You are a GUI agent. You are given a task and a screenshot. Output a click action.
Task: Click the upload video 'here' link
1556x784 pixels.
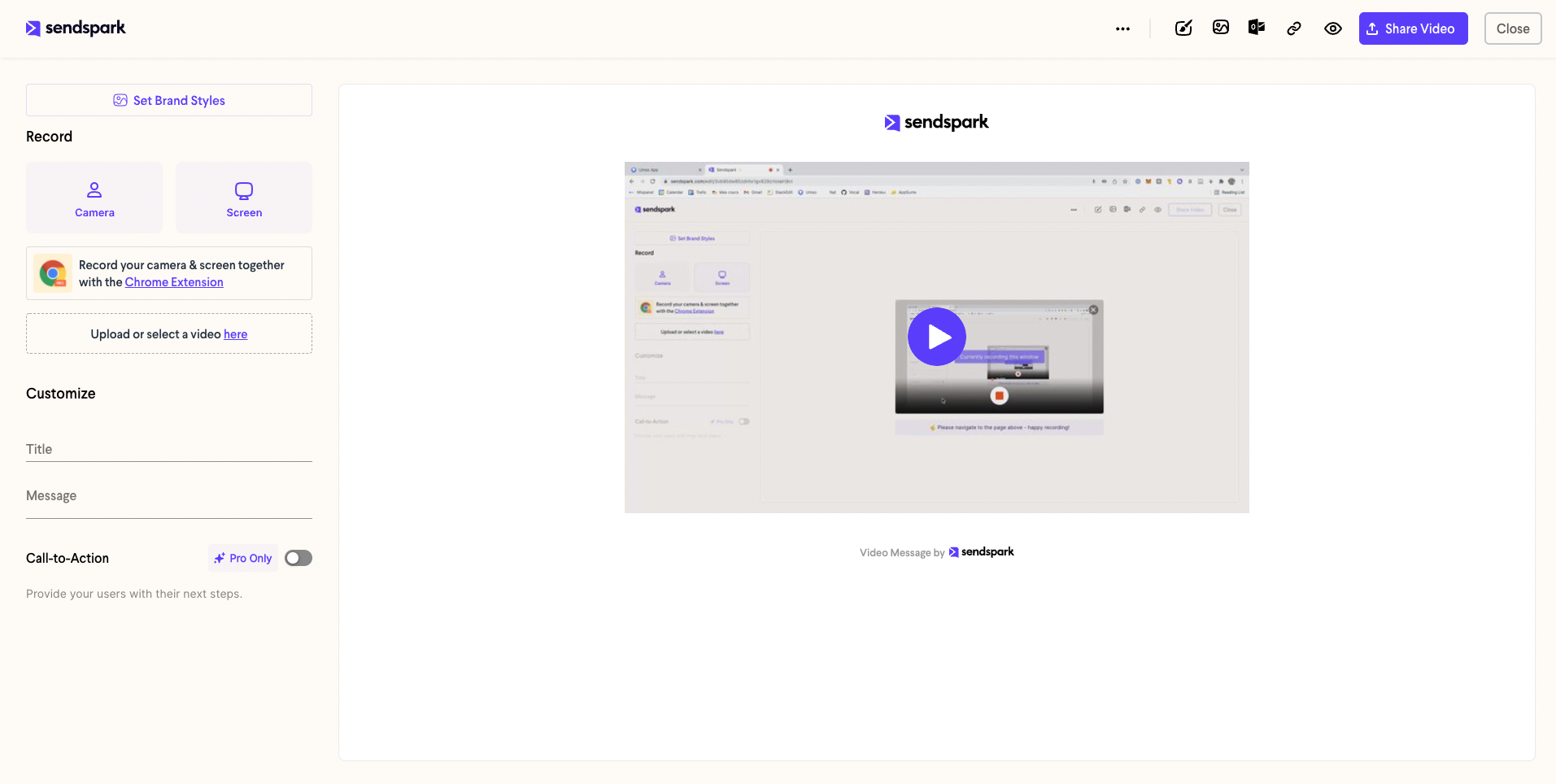(236, 334)
